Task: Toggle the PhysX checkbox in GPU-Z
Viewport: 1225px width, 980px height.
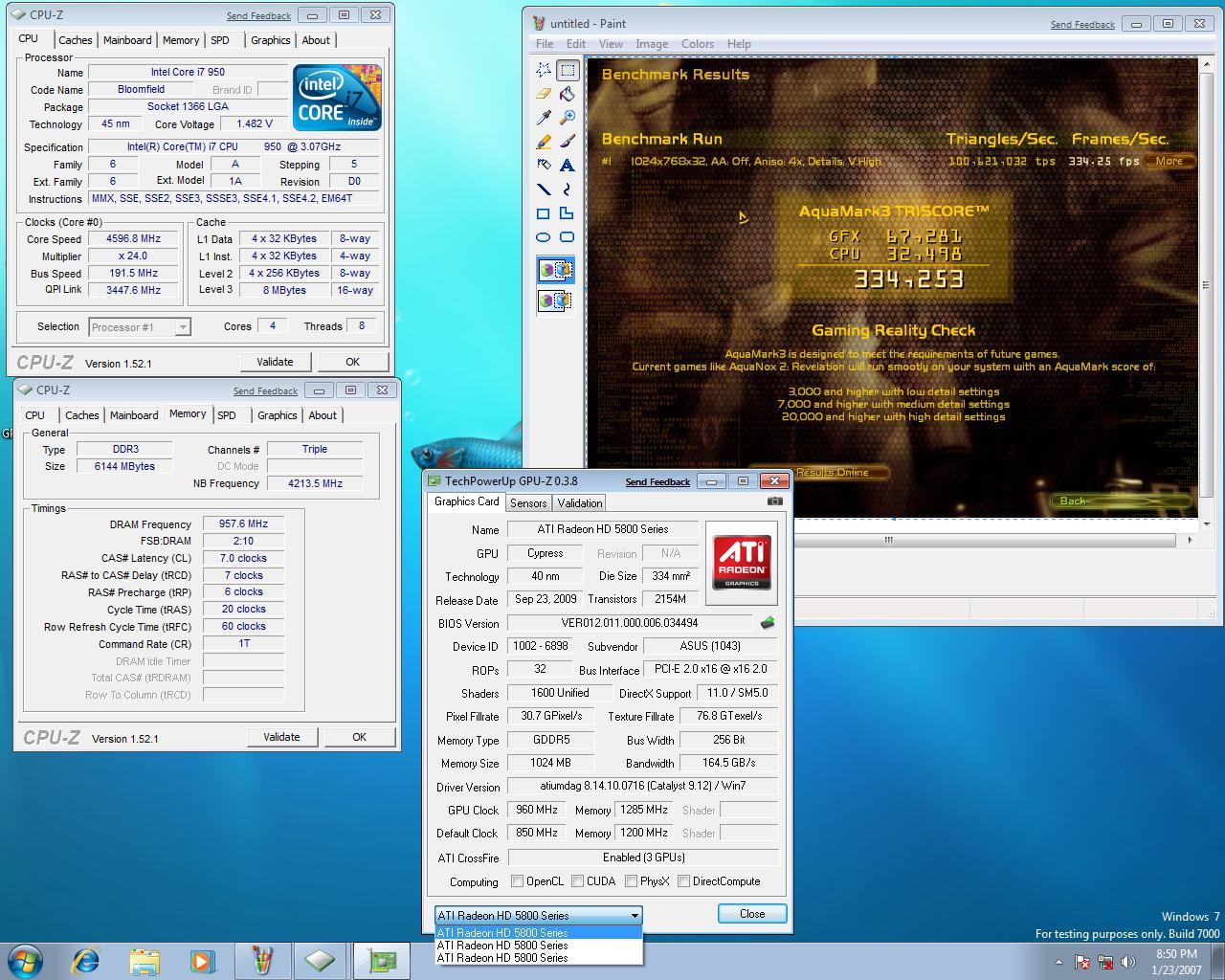Action: click(x=632, y=881)
